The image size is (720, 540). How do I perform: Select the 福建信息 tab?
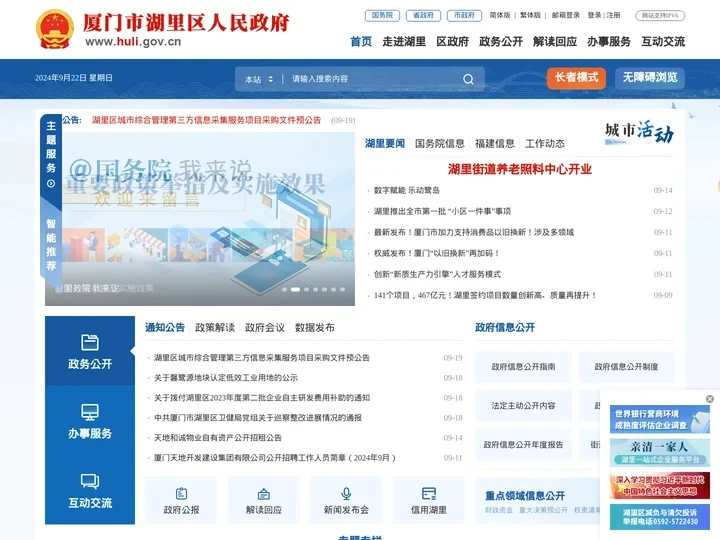pyautogui.click(x=495, y=144)
